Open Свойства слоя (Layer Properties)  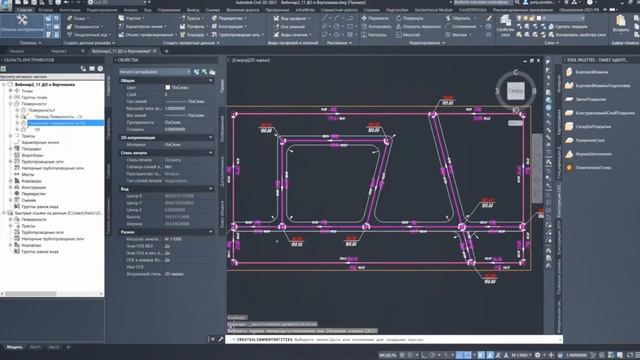click(x=505, y=26)
